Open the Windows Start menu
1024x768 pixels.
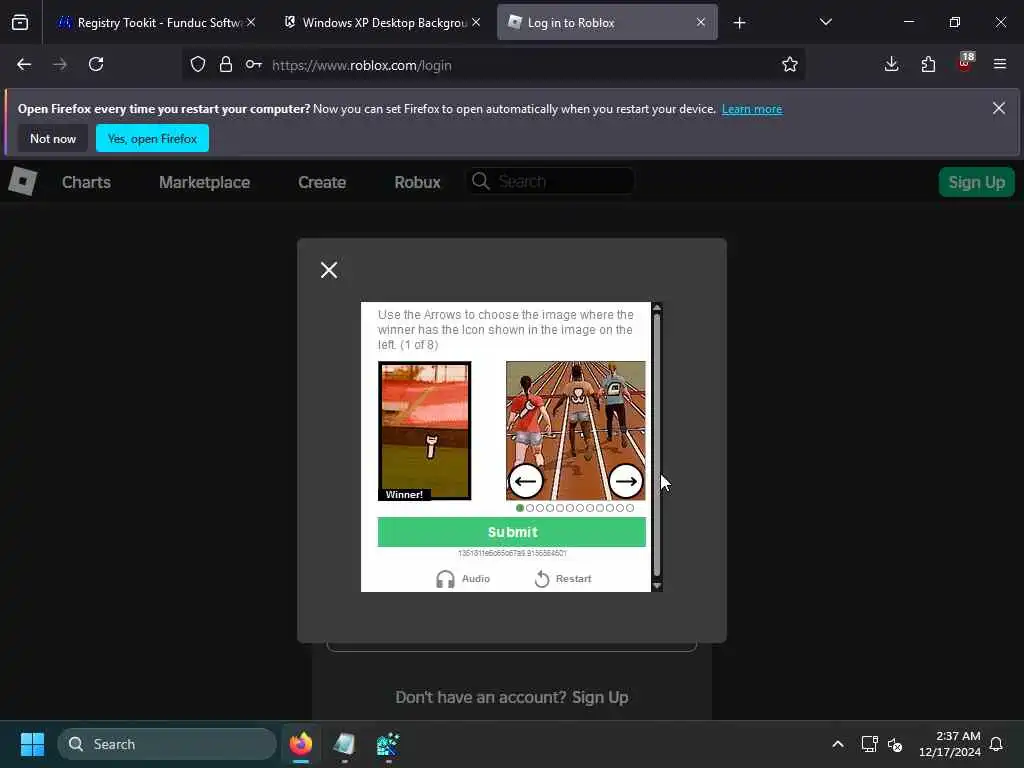tap(33, 744)
